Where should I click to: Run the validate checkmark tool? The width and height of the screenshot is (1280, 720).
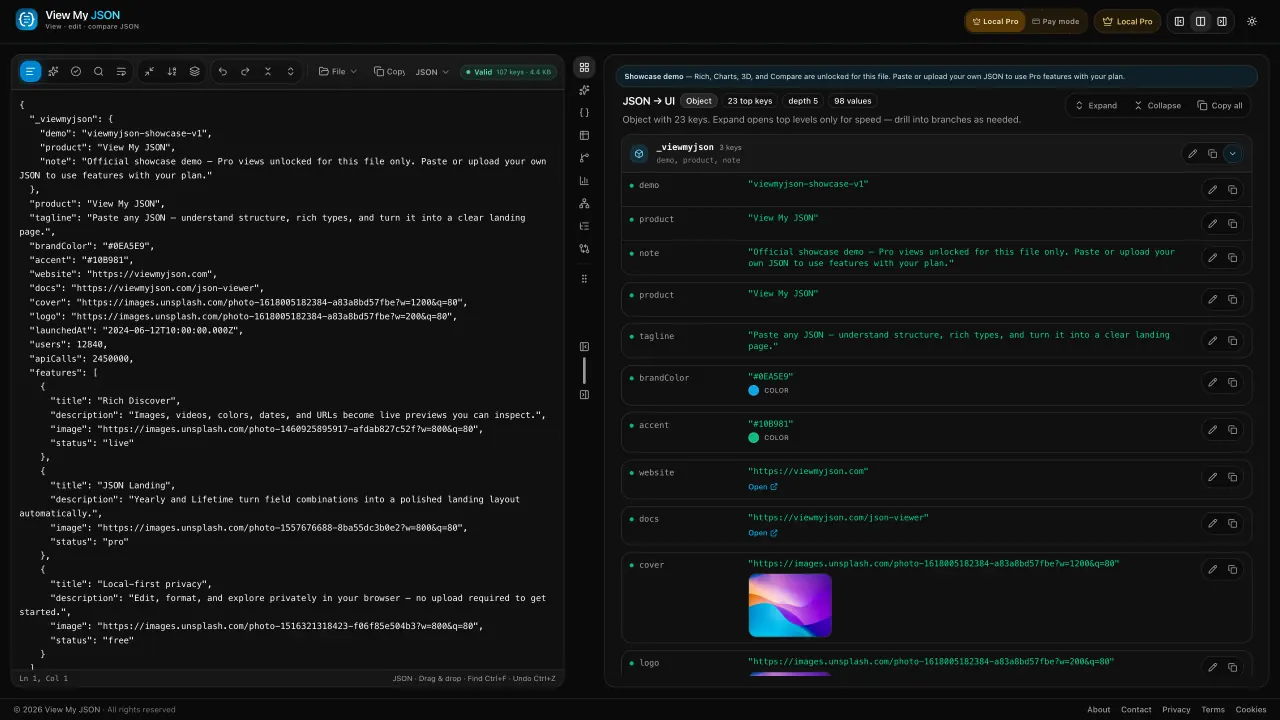pyautogui.click(x=76, y=71)
